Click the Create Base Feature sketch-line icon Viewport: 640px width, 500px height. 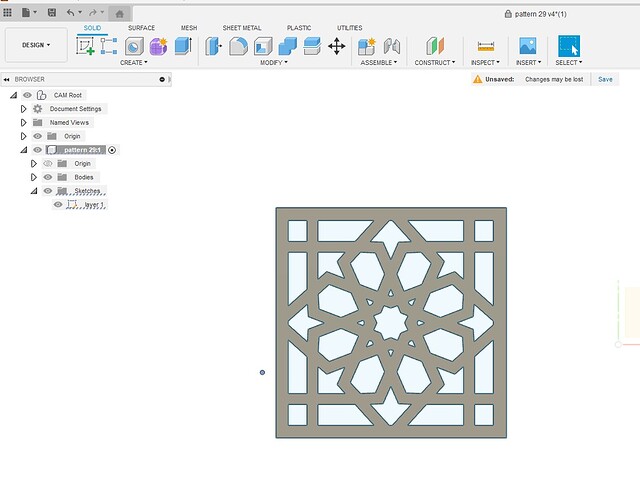(x=109, y=46)
